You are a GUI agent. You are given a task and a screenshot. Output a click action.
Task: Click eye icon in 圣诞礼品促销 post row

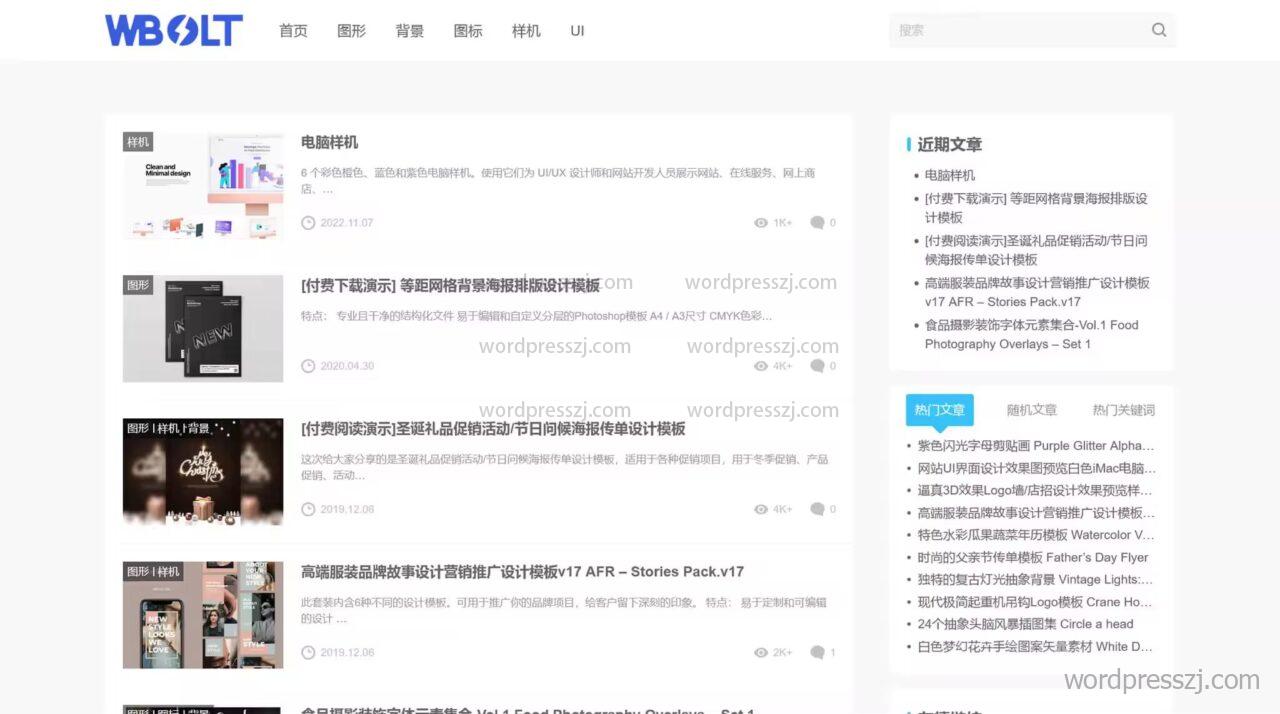(761, 509)
